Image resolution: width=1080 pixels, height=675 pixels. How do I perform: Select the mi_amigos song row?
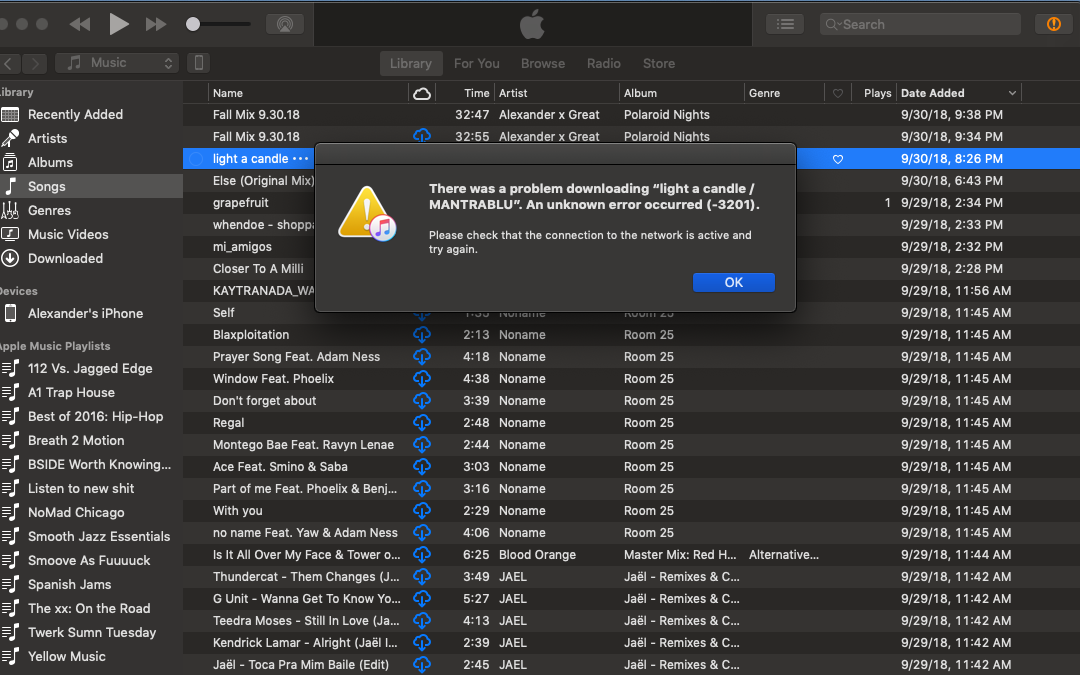coord(242,247)
